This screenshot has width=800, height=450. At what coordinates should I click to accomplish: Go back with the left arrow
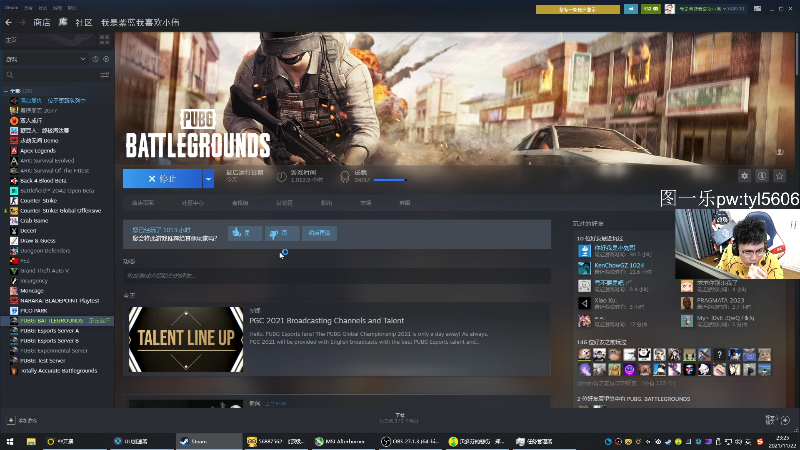[9, 22]
